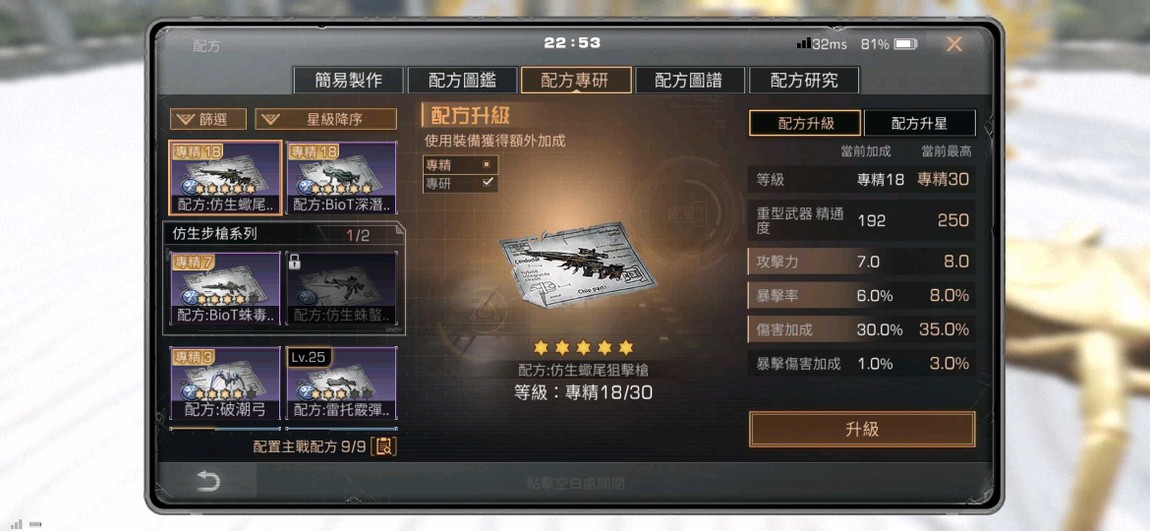Open the 配方研究 tab
The width and height of the screenshot is (1150, 531).
[x=804, y=80]
